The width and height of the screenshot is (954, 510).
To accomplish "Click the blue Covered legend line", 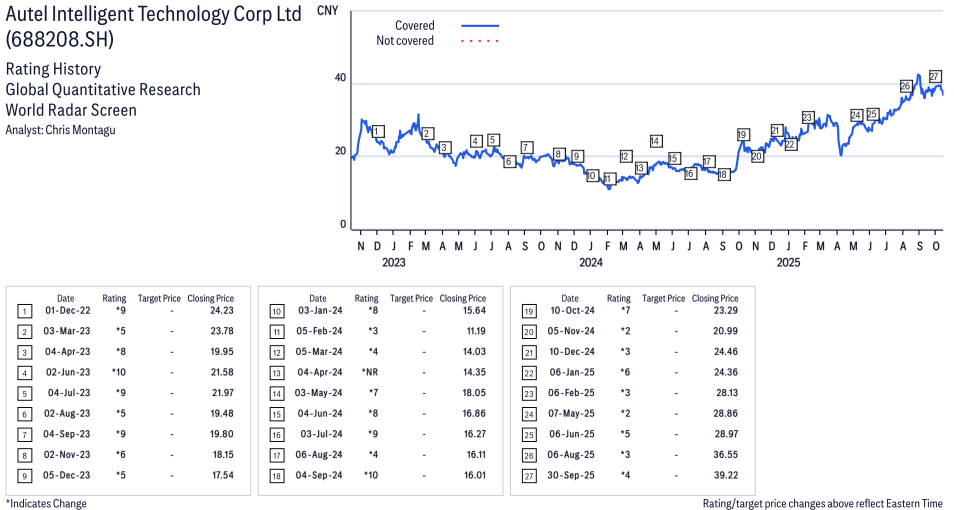I will [479, 26].
